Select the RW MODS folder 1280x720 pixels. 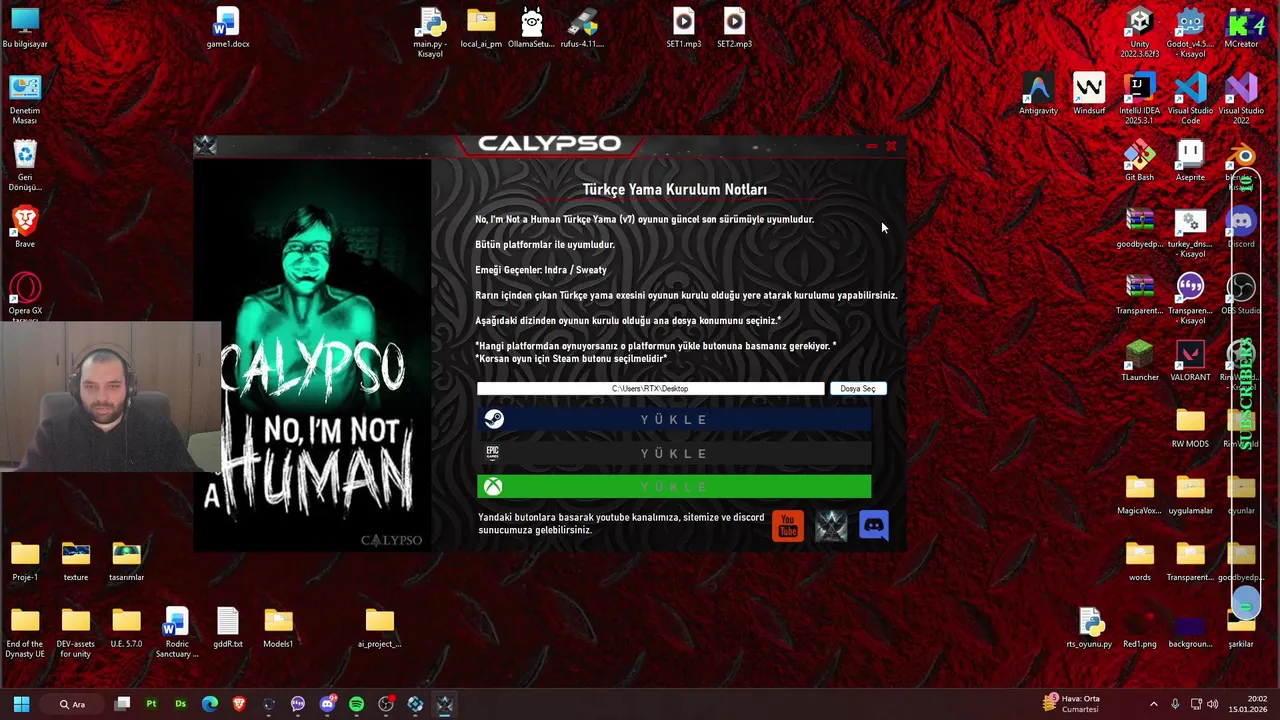1190,429
